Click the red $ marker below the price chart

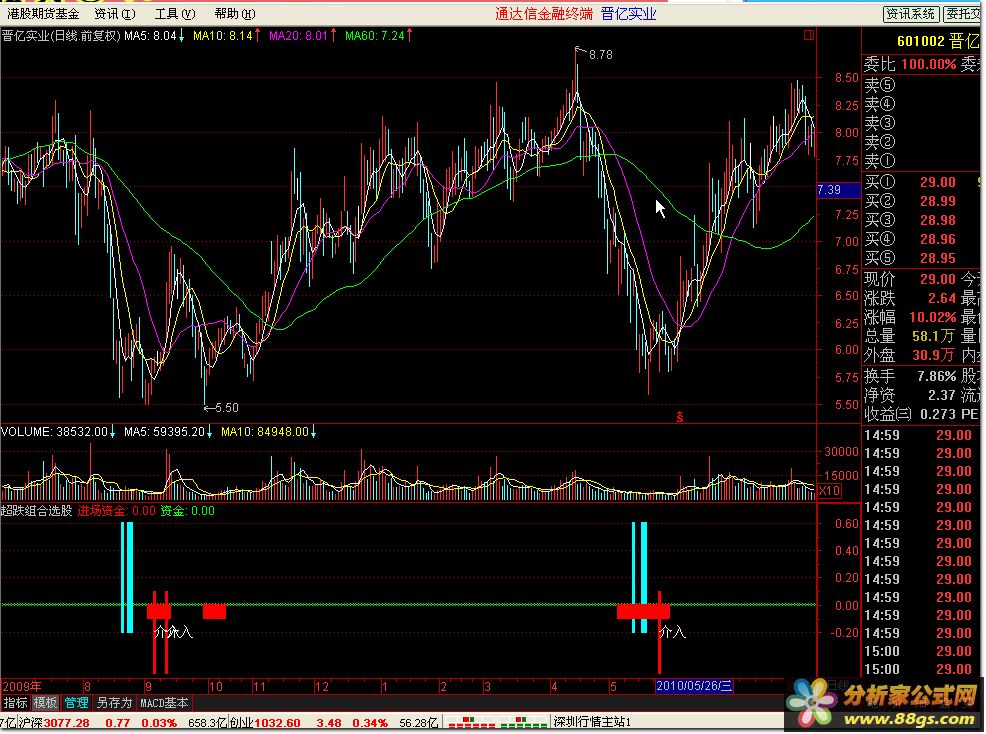click(x=680, y=417)
